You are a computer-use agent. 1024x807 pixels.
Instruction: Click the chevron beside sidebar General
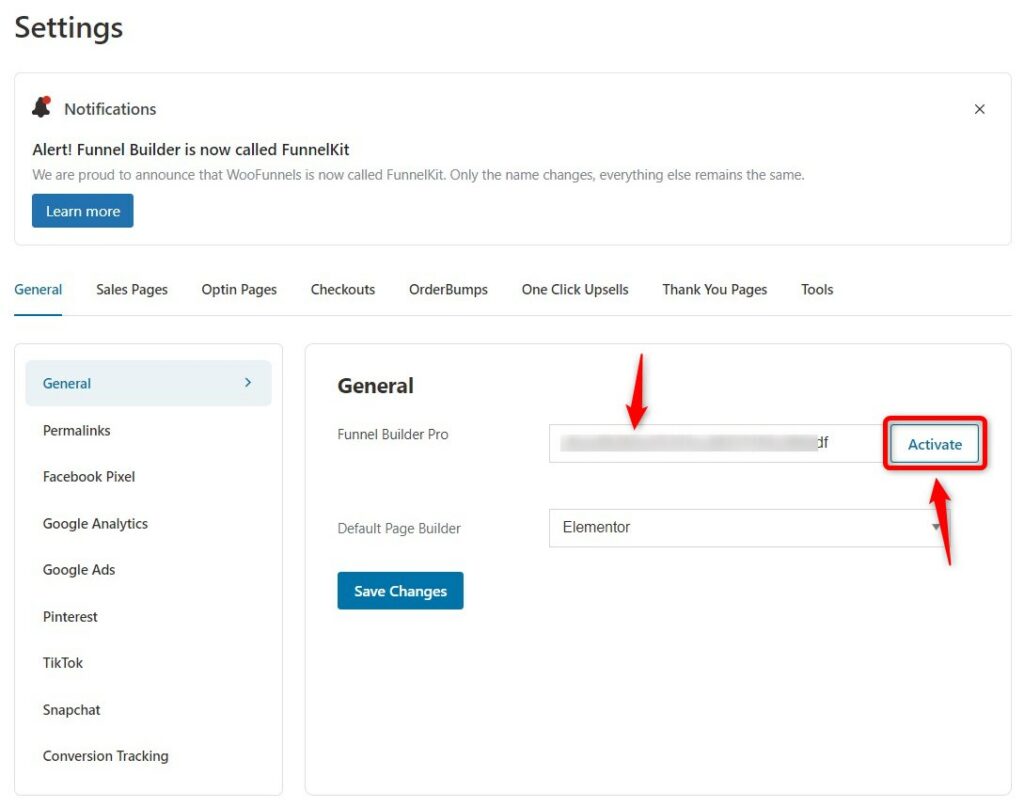[248, 383]
